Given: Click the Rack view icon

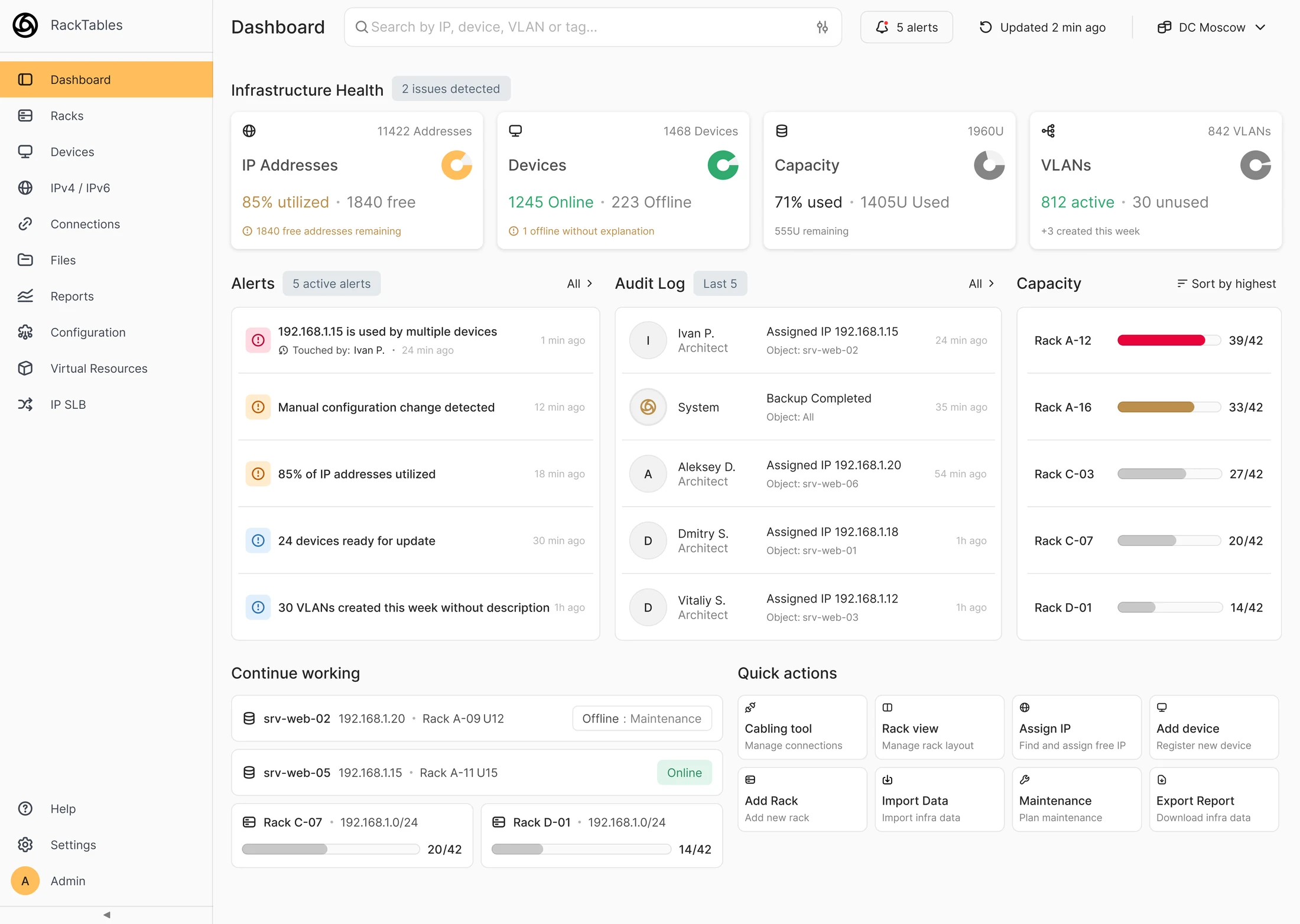Looking at the screenshot, I should pyautogui.click(x=888, y=707).
